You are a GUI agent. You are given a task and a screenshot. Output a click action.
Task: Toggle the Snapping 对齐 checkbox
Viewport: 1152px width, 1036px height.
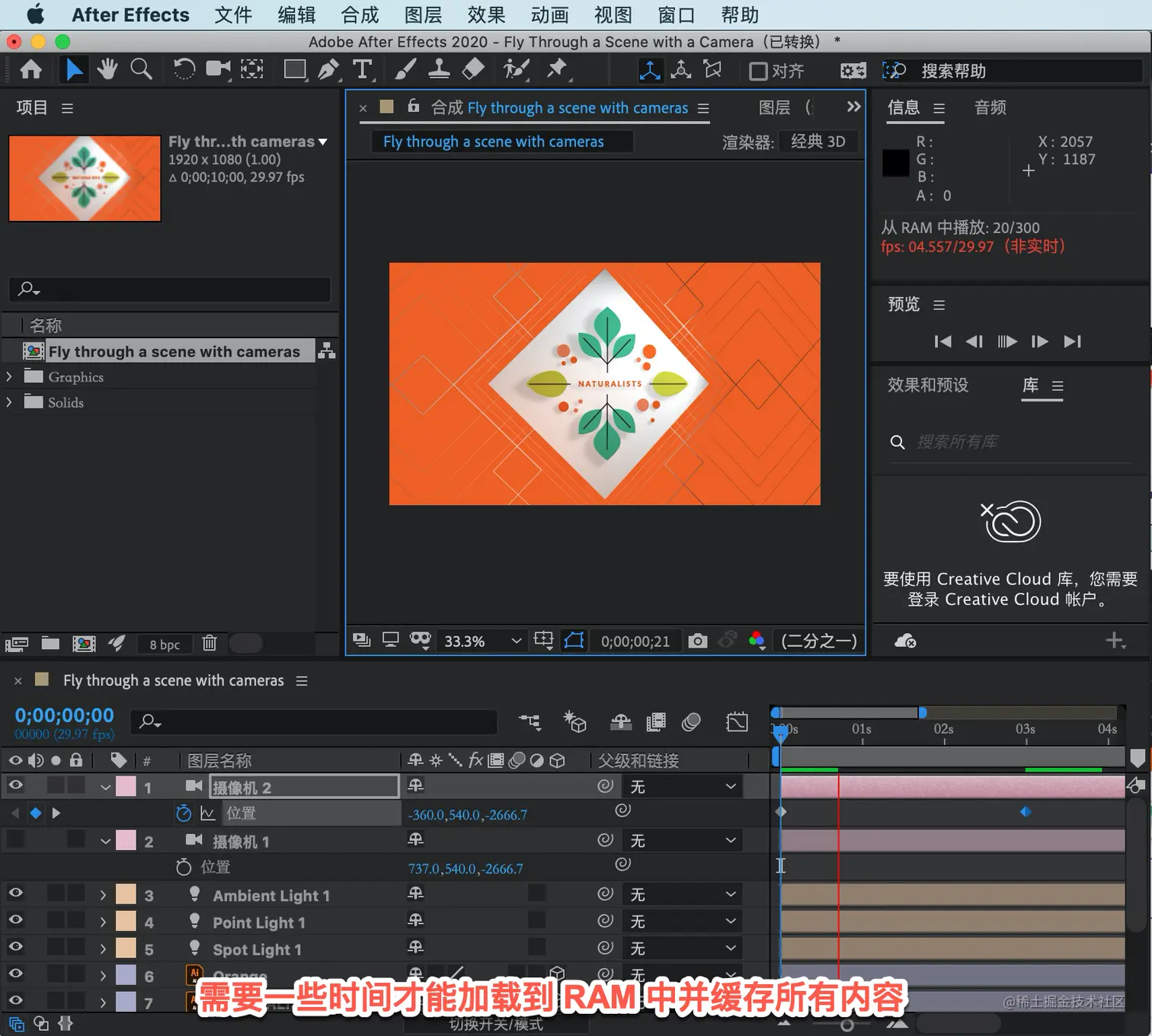pos(758,72)
